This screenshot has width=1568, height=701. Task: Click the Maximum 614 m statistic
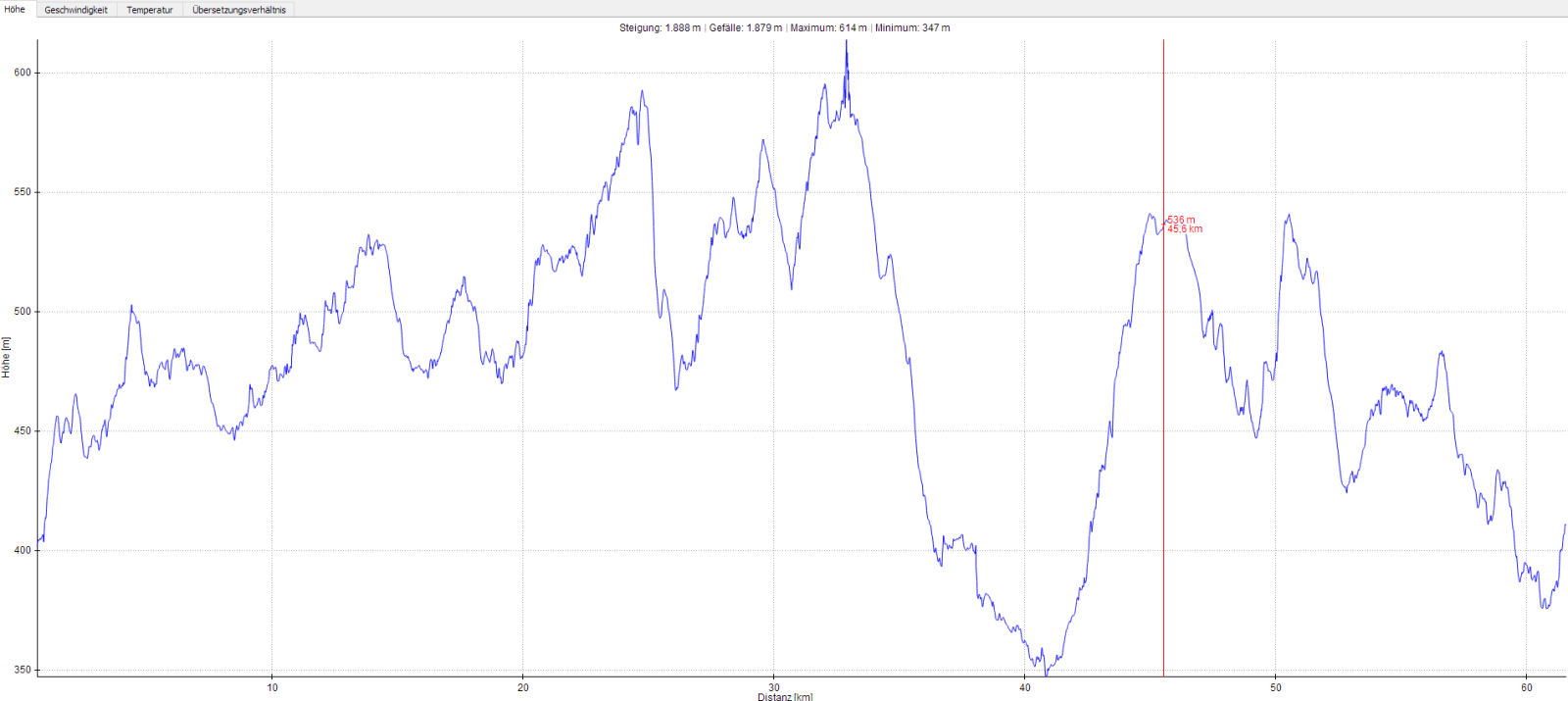[828, 27]
